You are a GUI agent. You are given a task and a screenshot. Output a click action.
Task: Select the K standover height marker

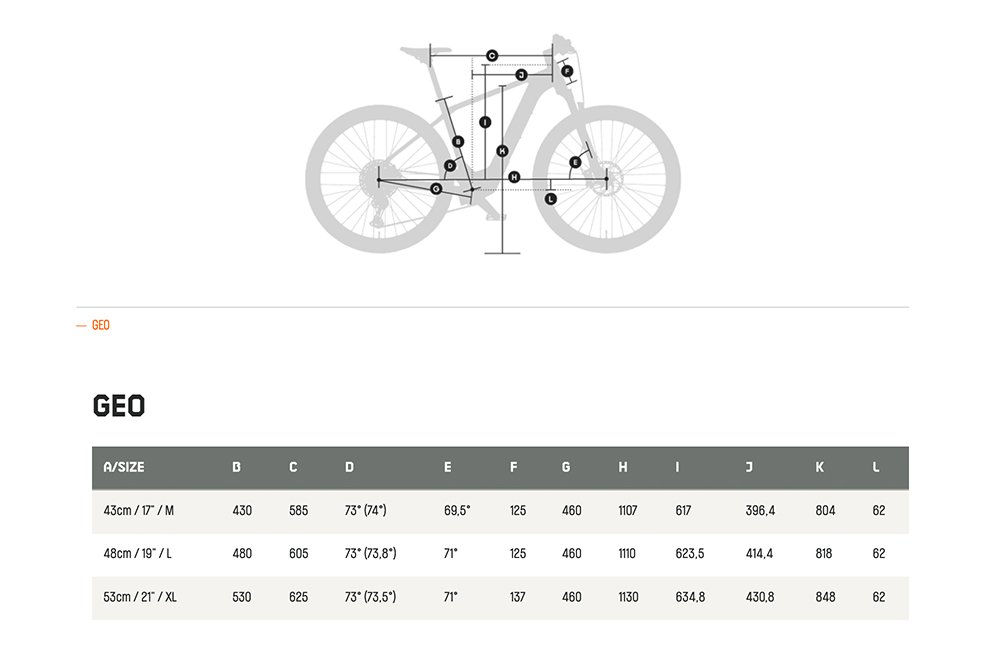502,151
